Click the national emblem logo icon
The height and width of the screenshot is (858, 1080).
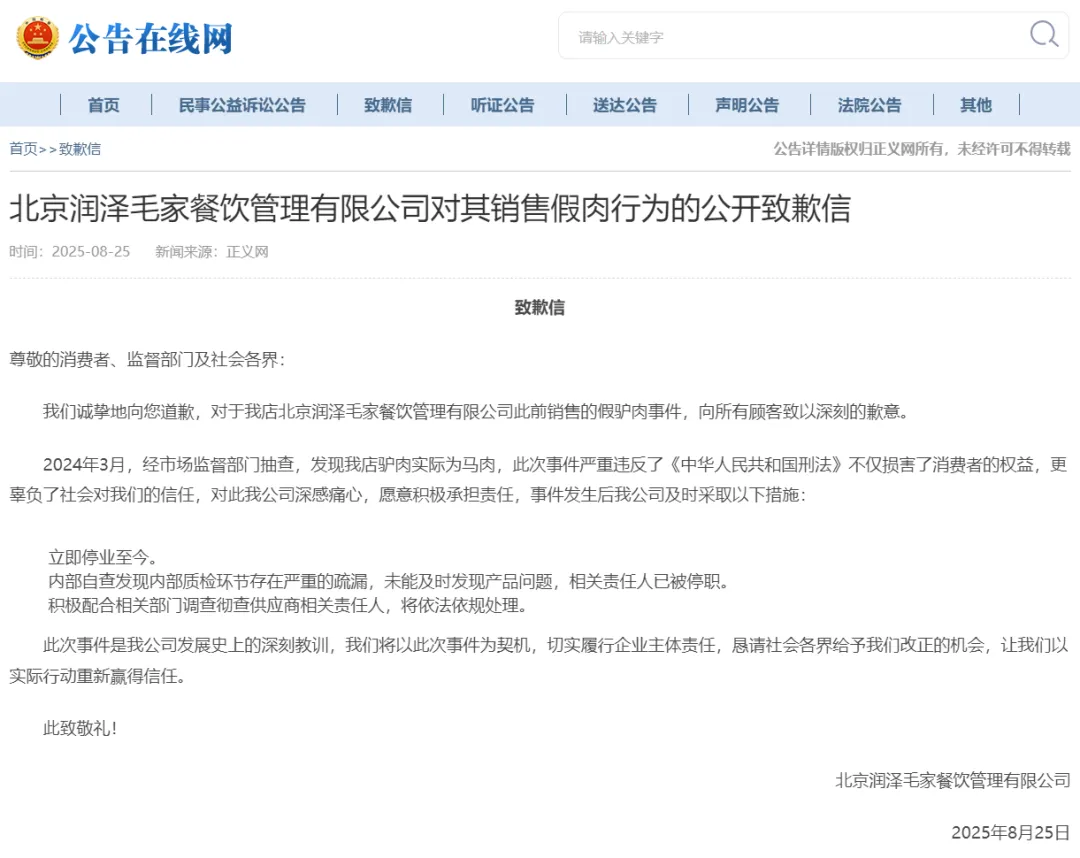point(37,38)
